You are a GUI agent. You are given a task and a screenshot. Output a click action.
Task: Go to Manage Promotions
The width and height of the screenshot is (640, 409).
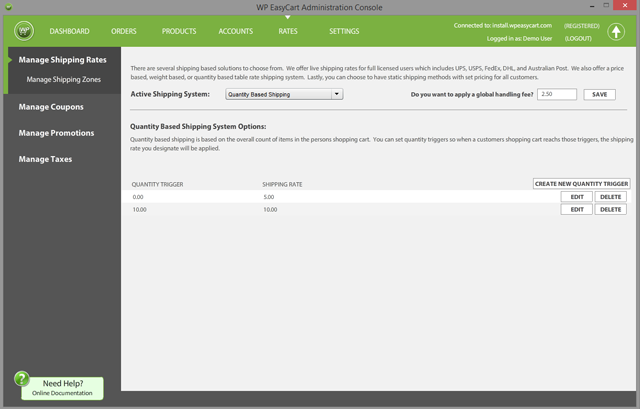coord(57,133)
